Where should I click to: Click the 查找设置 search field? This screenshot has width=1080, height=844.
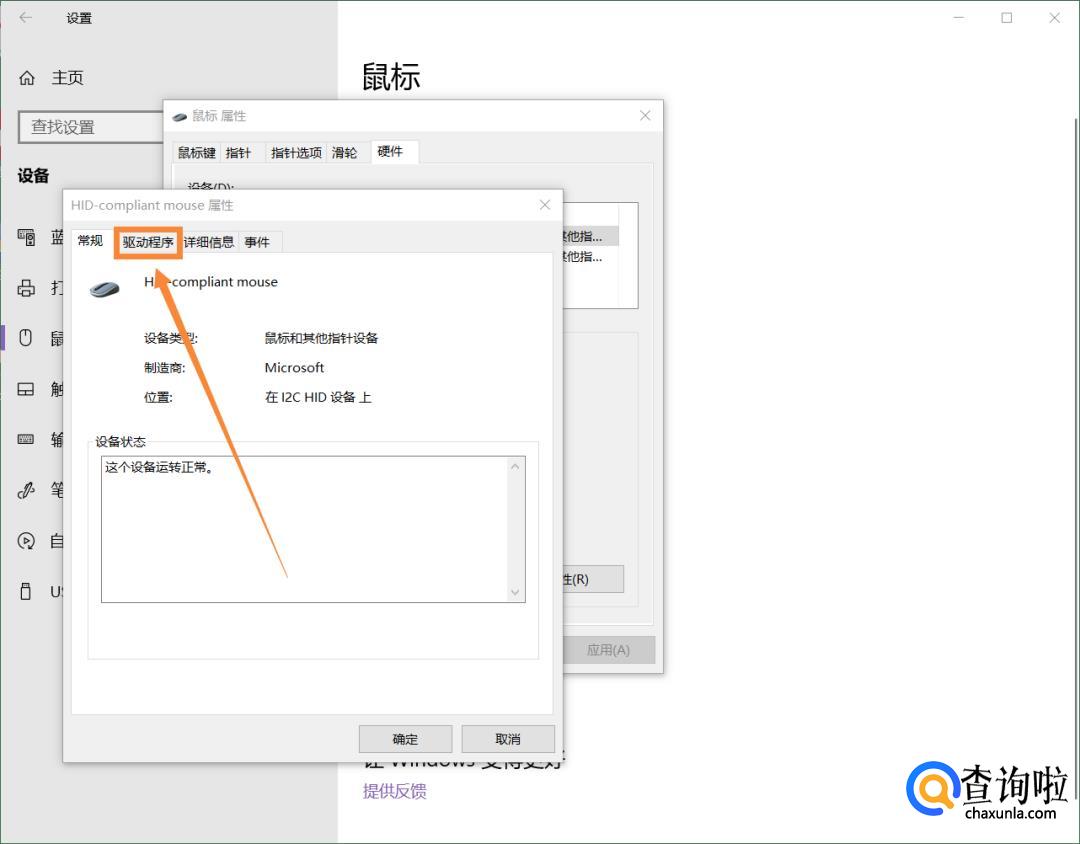(x=90, y=127)
